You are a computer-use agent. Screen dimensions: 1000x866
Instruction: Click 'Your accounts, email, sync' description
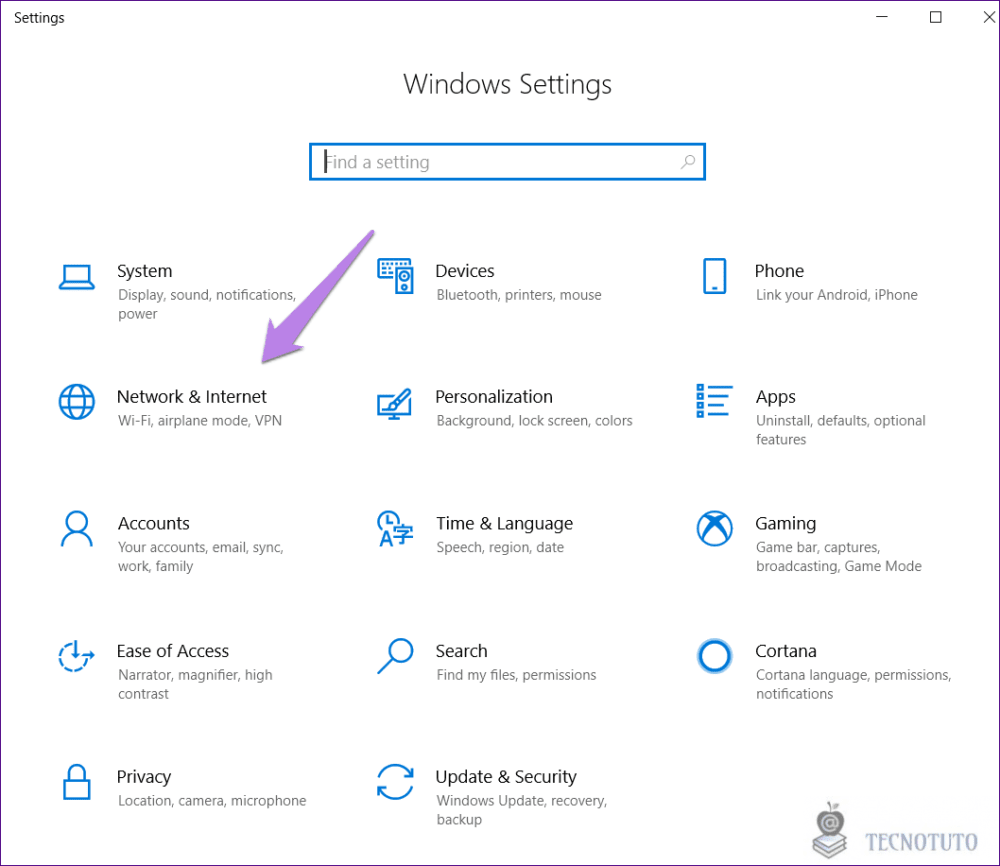201,557
